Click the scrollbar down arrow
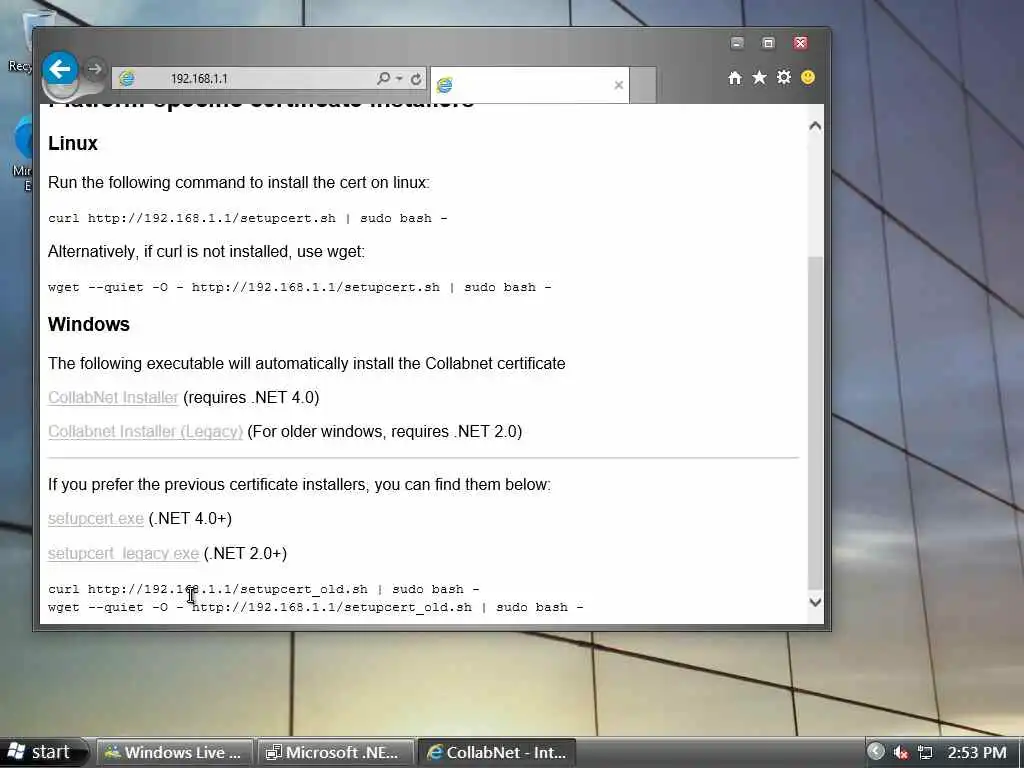 pyautogui.click(x=815, y=602)
